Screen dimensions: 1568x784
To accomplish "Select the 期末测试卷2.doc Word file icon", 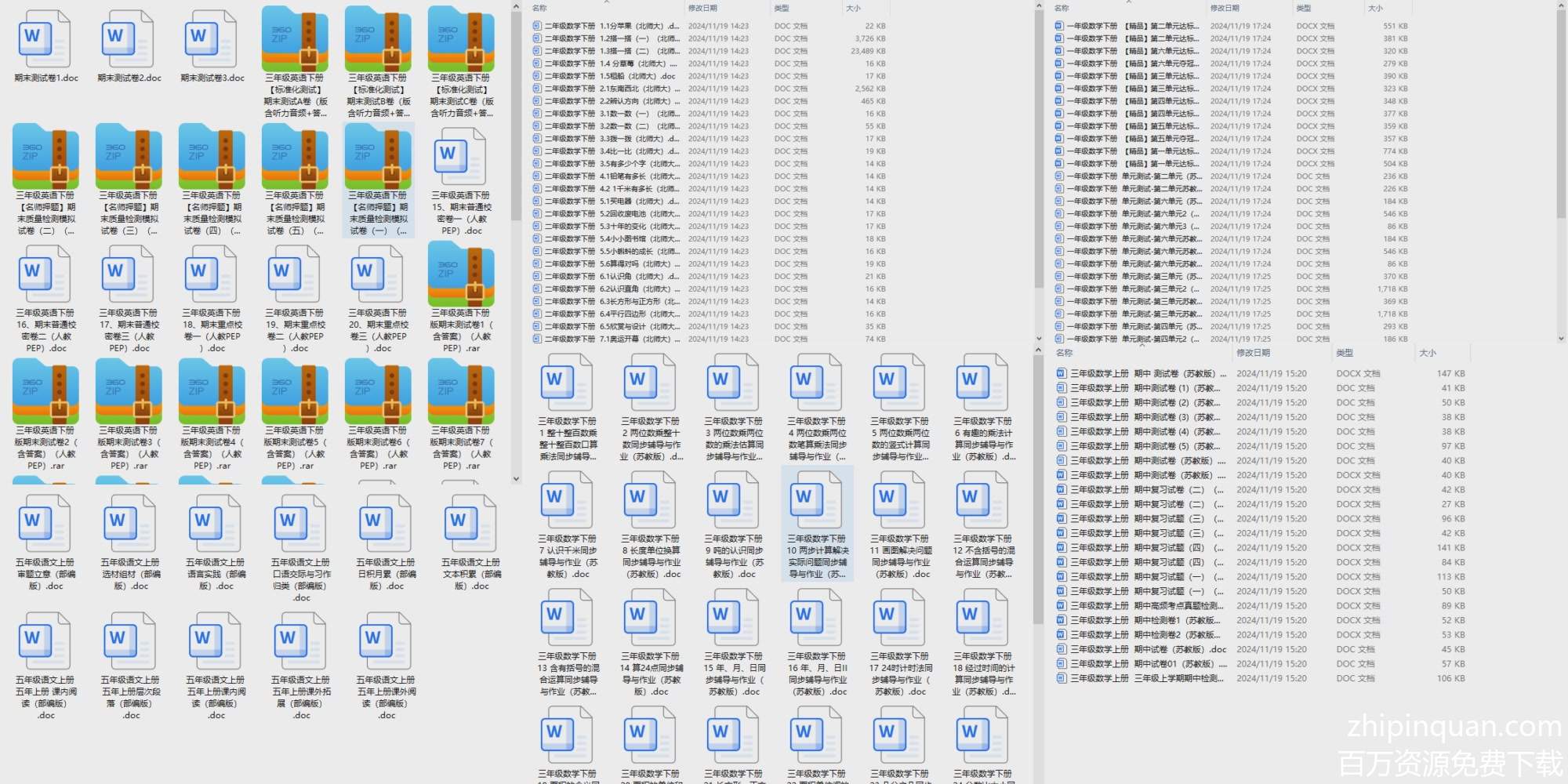I will pyautogui.click(x=128, y=39).
